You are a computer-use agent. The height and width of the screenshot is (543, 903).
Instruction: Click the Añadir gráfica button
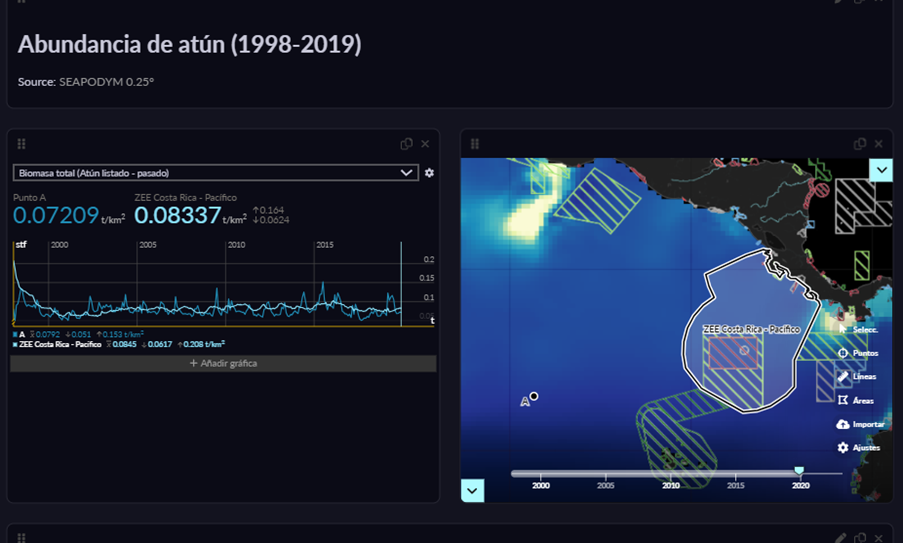pyautogui.click(x=223, y=363)
